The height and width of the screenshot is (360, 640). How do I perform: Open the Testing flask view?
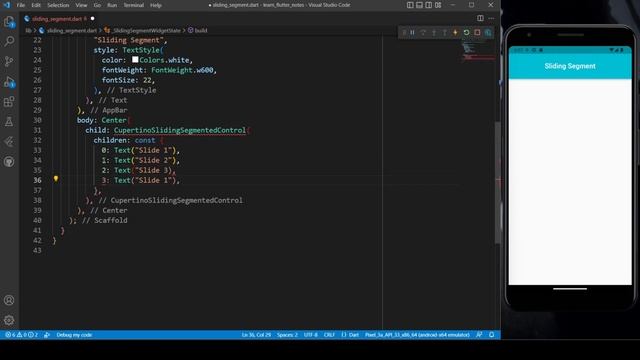click(x=9, y=122)
